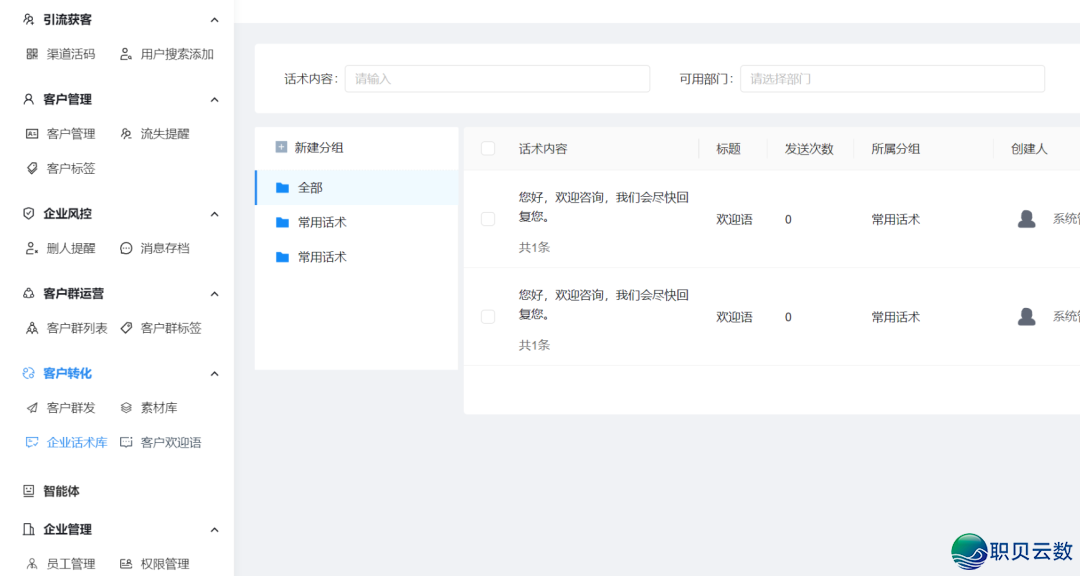Click the 新建分组 plus icon
Viewport: 1080px width, 576px height.
[x=281, y=147]
